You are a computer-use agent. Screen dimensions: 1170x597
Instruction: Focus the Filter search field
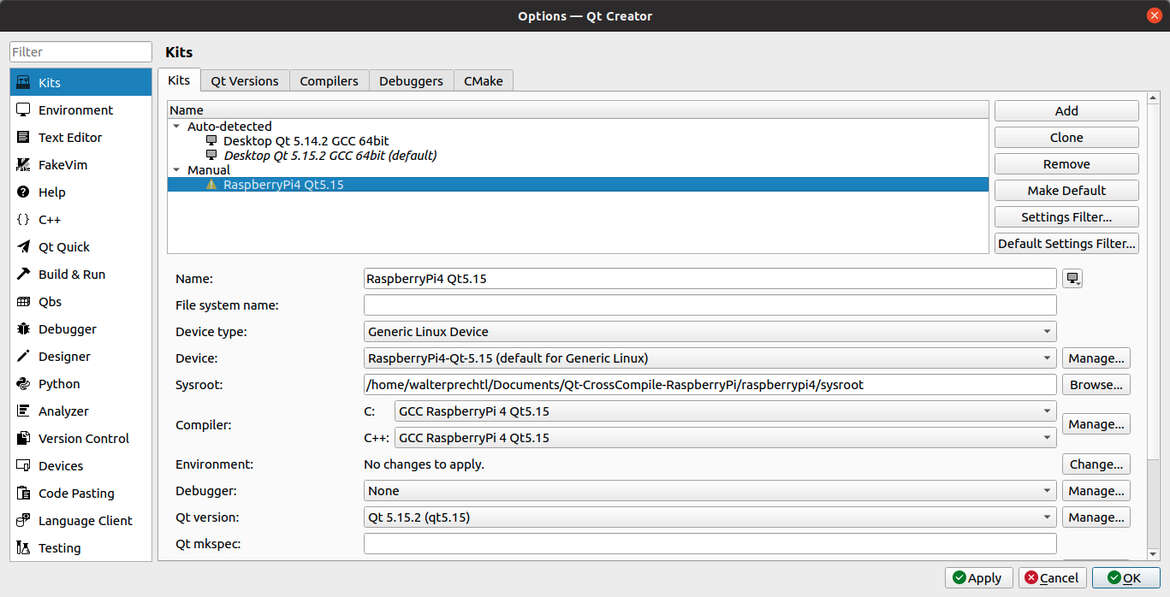click(x=81, y=51)
